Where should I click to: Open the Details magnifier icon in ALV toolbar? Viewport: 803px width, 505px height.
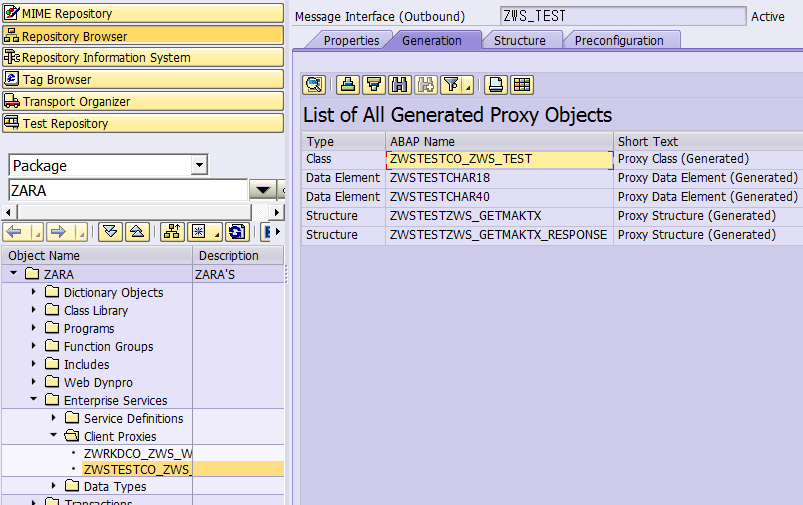click(314, 85)
